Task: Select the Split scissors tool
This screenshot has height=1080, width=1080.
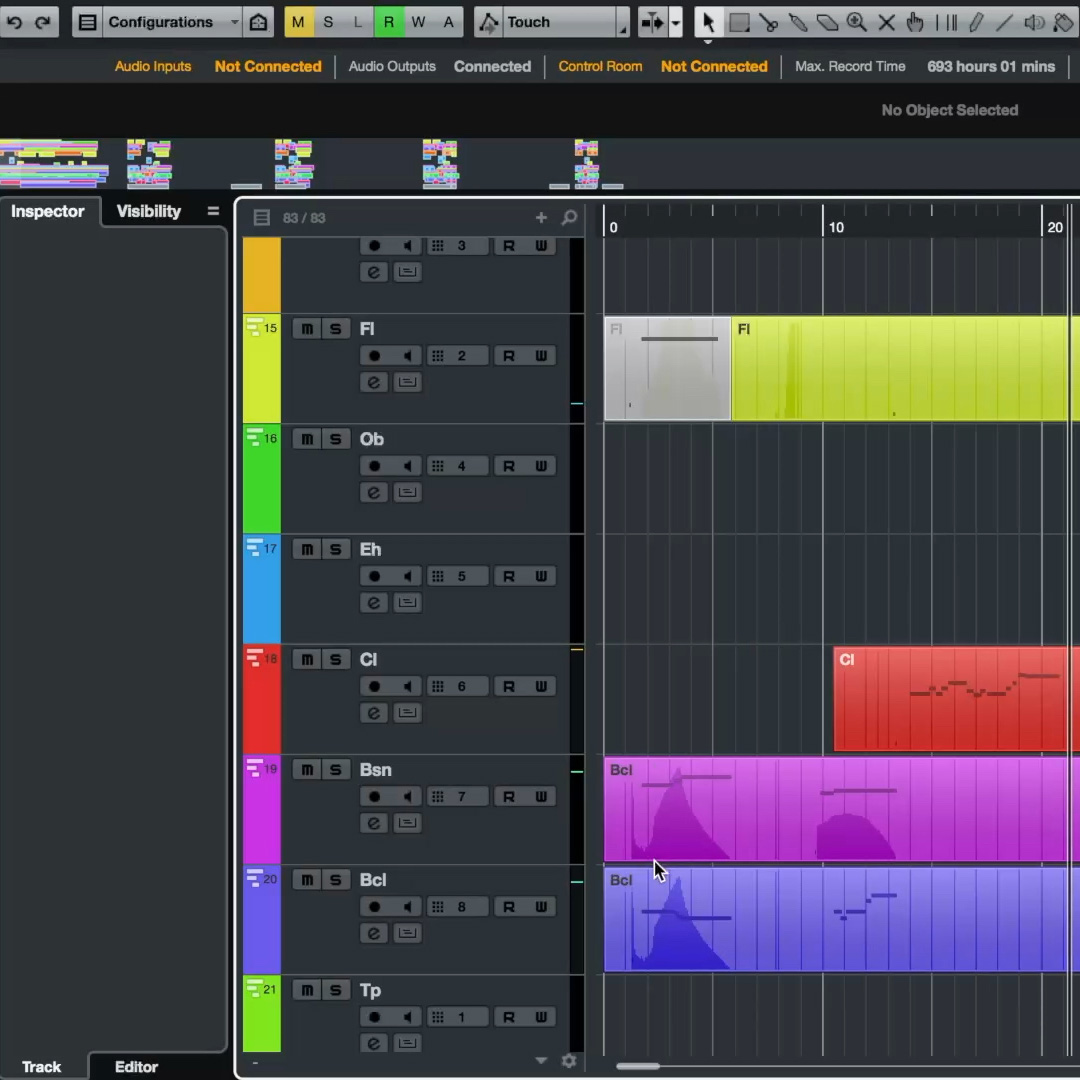Action: [x=769, y=22]
